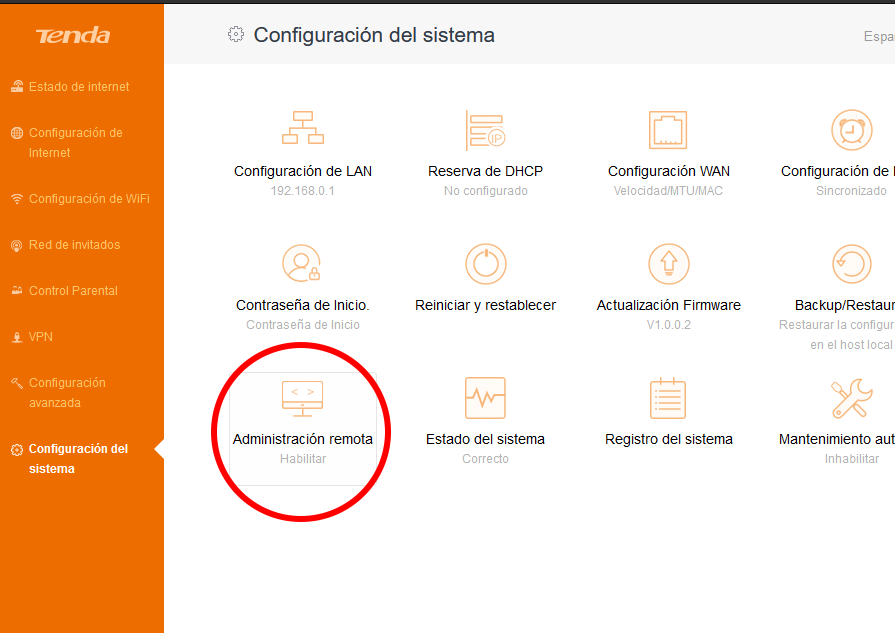Open the Administración remota monitor icon
The image size is (895, 633).
coord(303,398)
